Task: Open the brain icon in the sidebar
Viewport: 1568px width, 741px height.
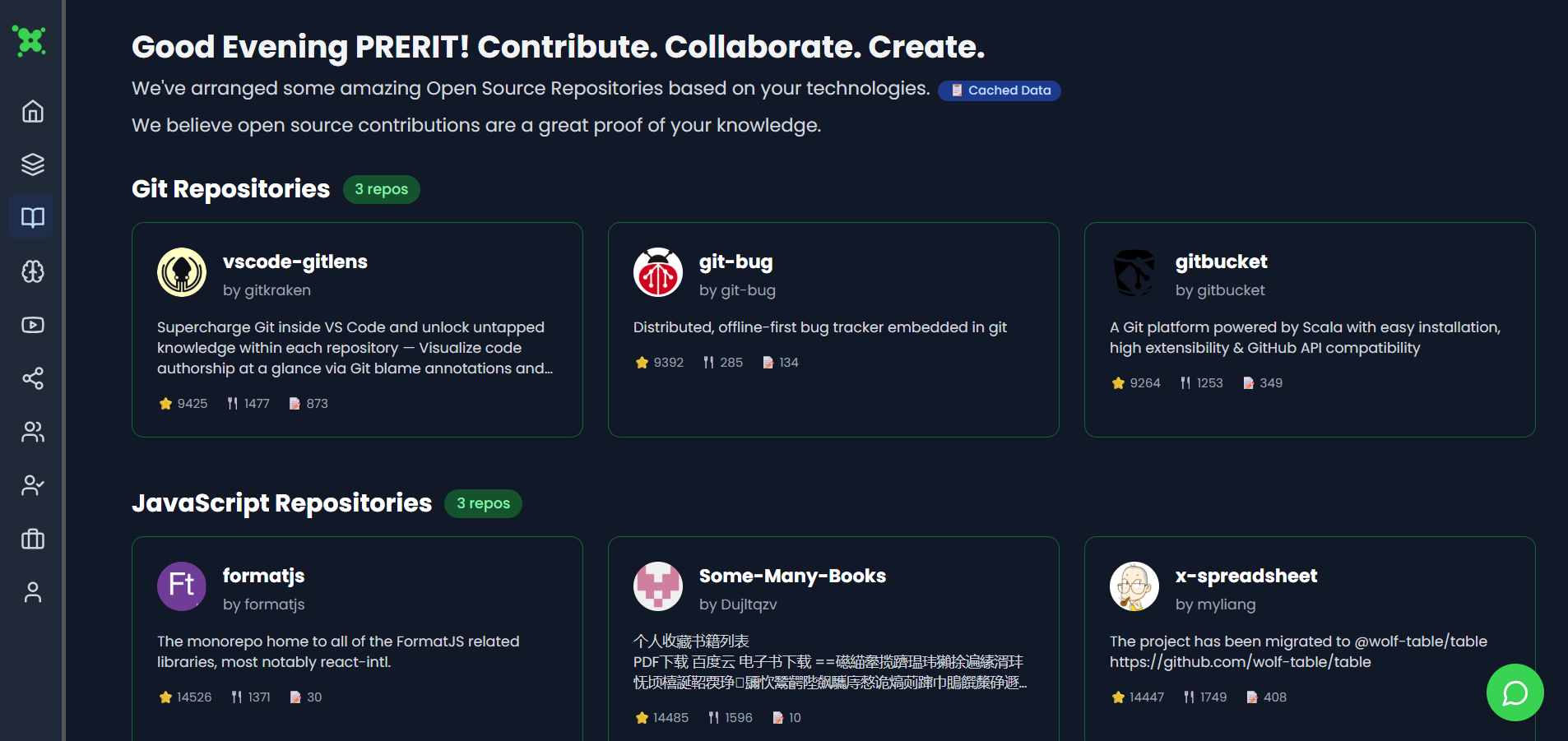Action: pos(31,271)
